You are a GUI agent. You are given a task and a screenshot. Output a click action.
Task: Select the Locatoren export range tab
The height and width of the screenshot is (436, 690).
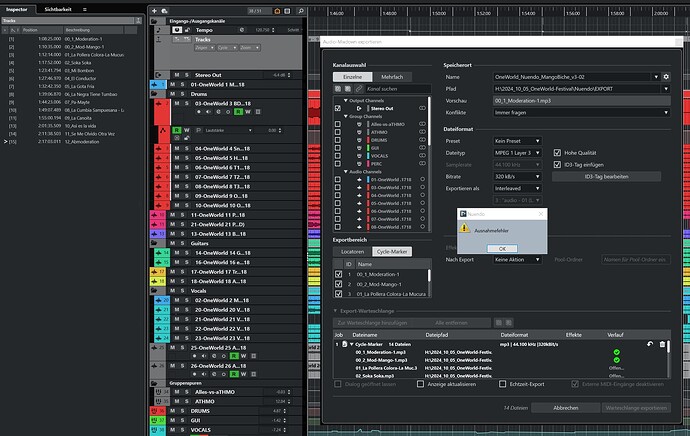352,252
